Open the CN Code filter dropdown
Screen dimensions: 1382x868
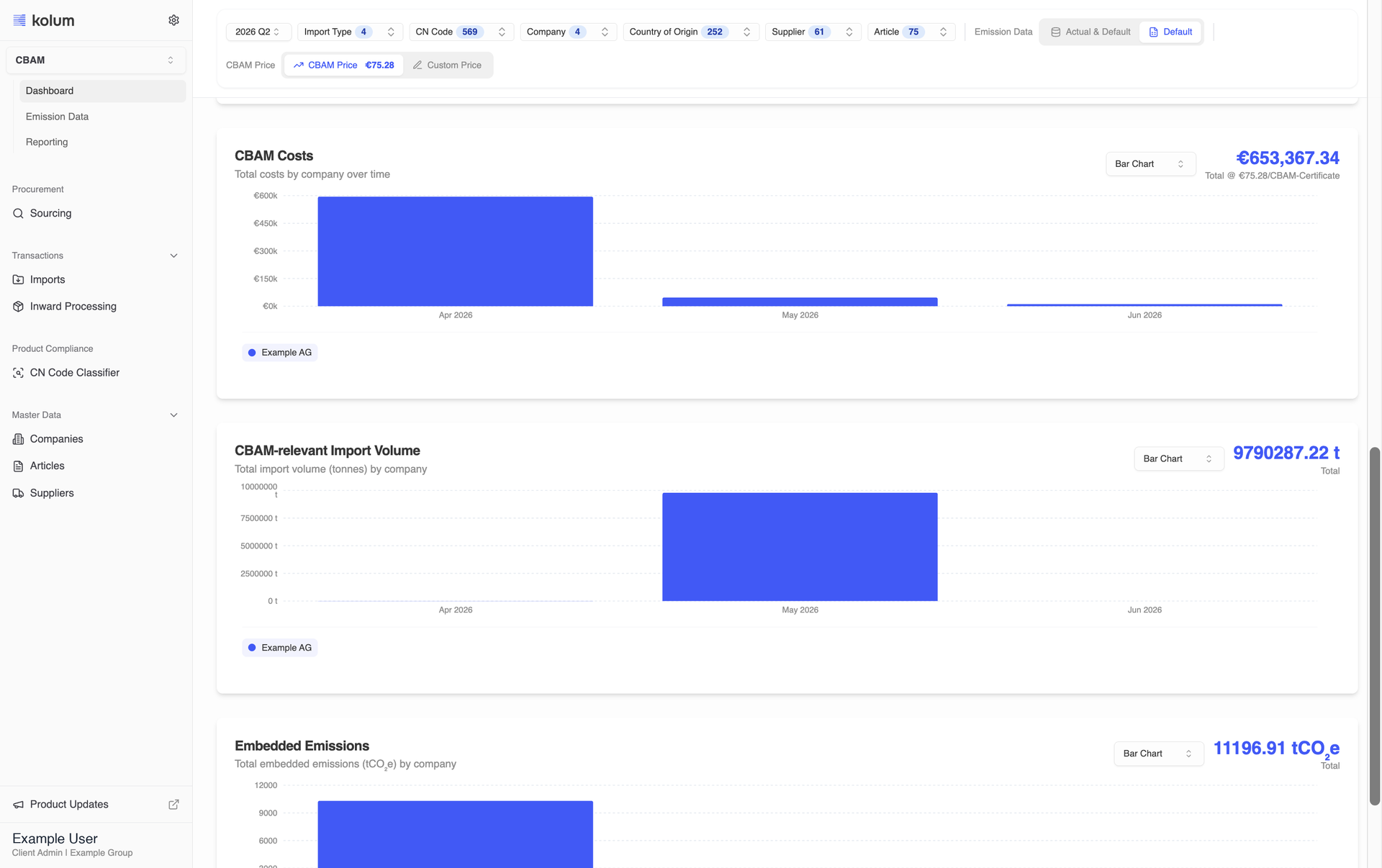[461, 32]
